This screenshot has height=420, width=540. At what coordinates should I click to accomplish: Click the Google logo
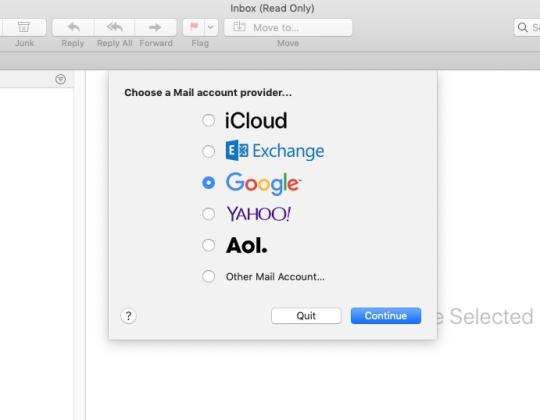[x=263, y=183]
